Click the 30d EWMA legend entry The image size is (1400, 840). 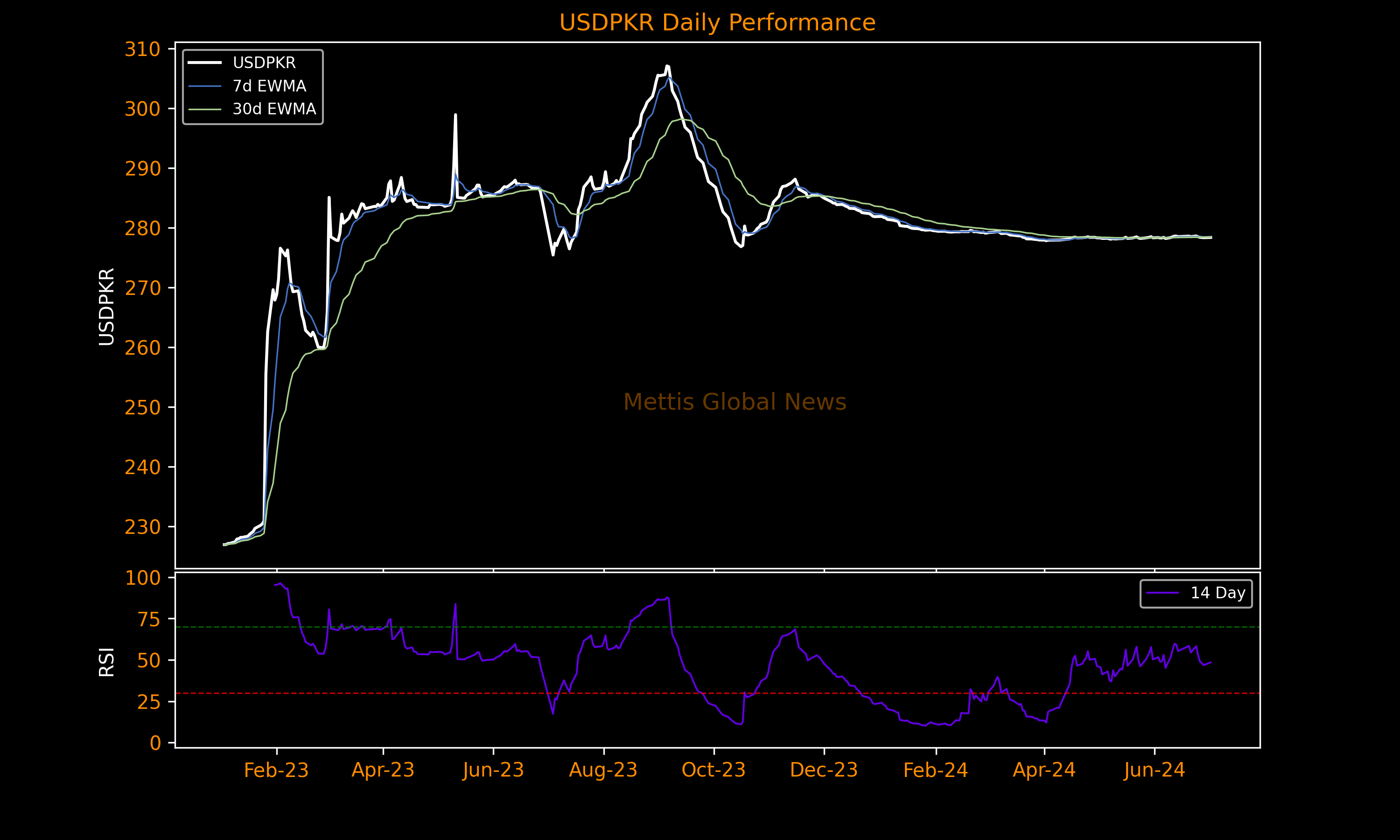click(274, 109)
